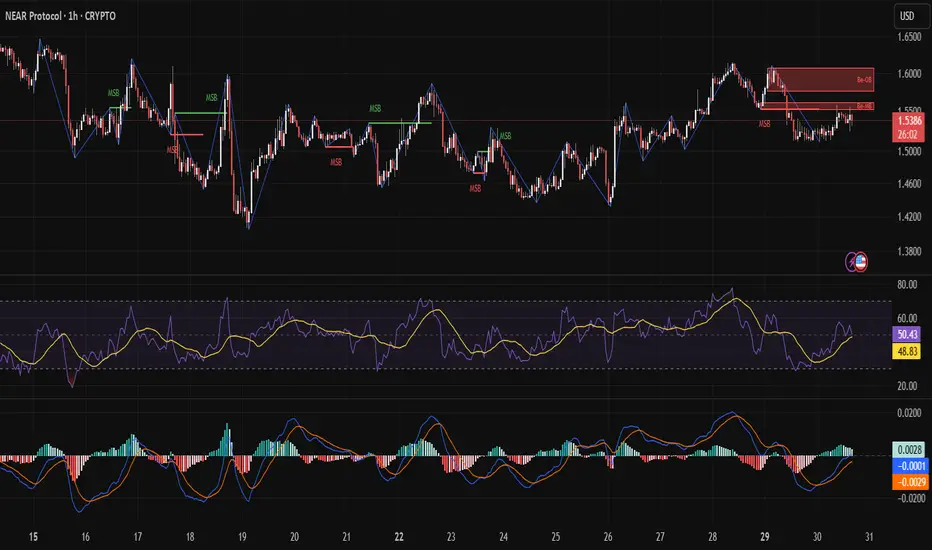Click date 26 on the time axis
The image size is (932, 550).
pos(608,537)
